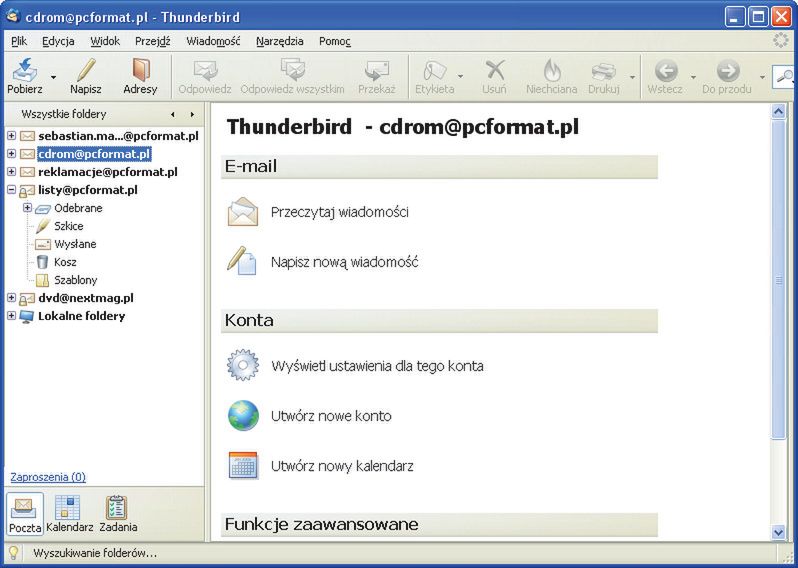Image resolution: width=798 pixels, height=568 pixels.
Task: Open the Widok menu
Action: [105, 41]
